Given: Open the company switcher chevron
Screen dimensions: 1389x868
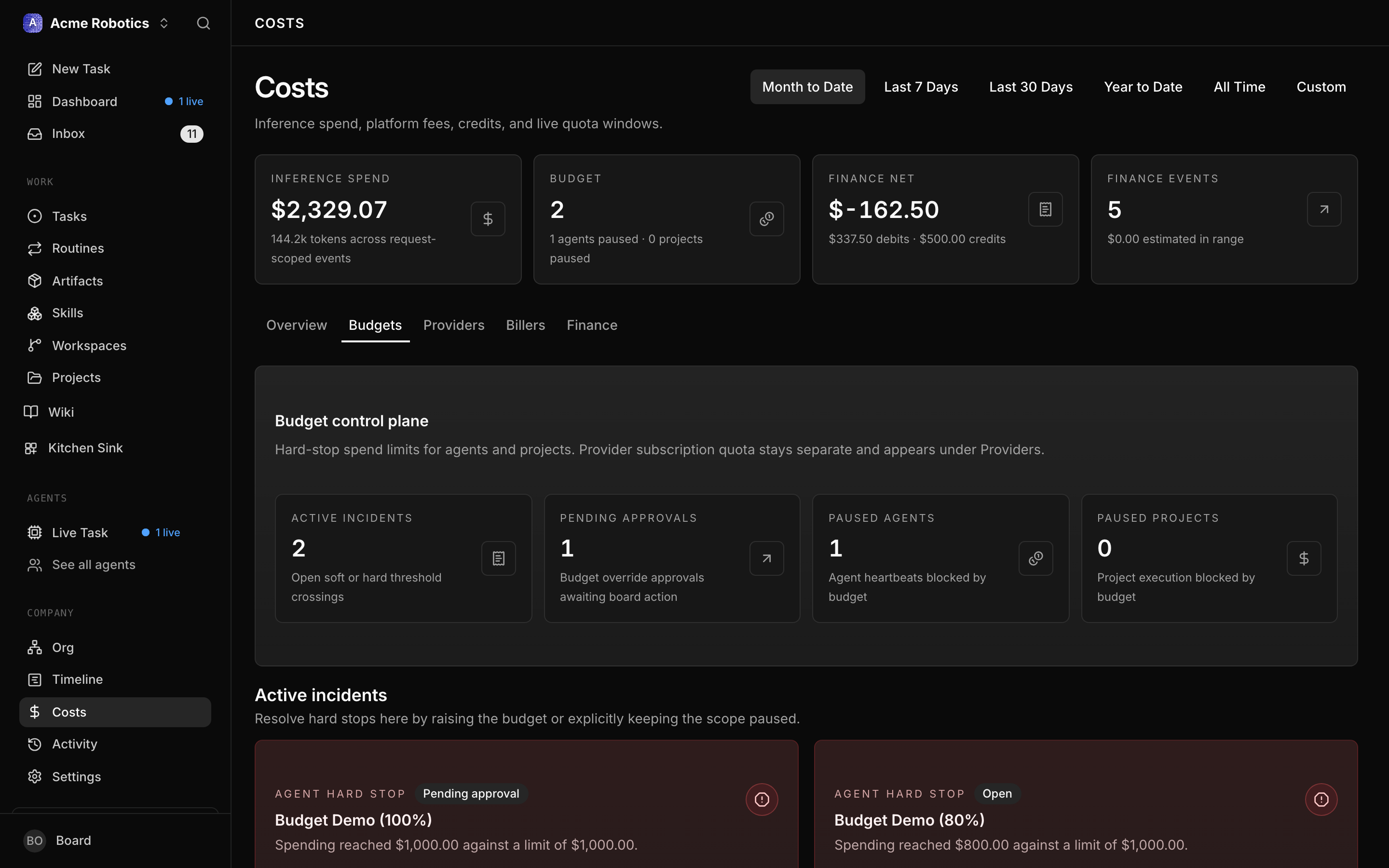Looking at the screenshot, I should (164, 23).
